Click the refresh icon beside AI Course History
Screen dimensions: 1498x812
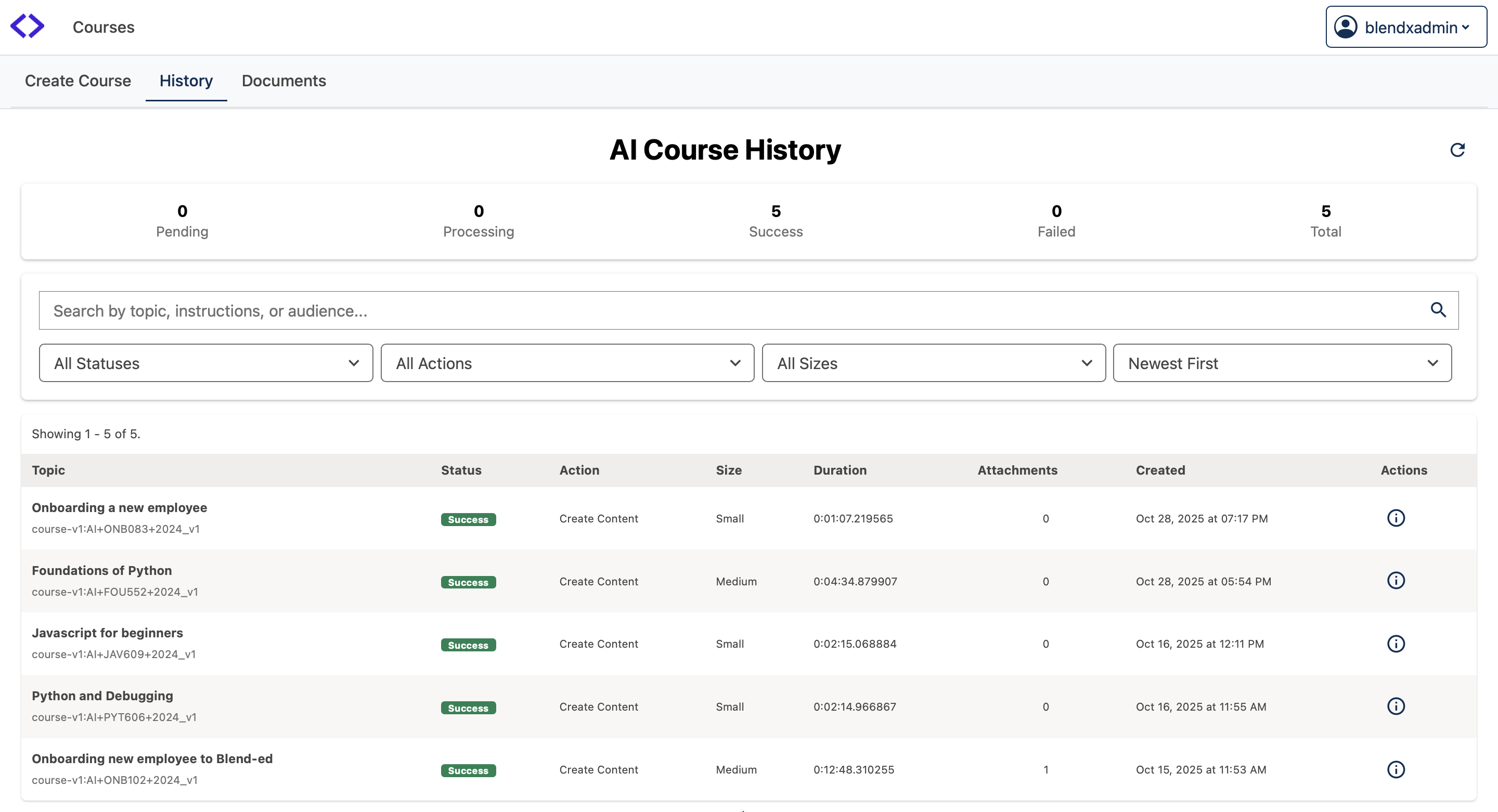click(x=1457, y=150)
